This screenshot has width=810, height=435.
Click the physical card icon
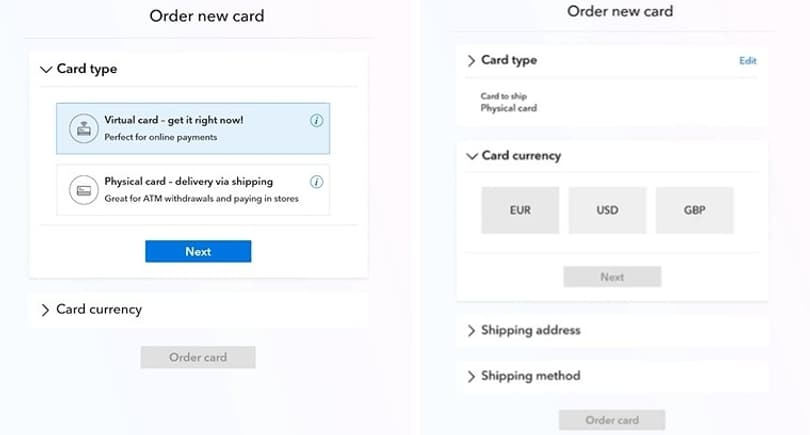tap(83, 190)
